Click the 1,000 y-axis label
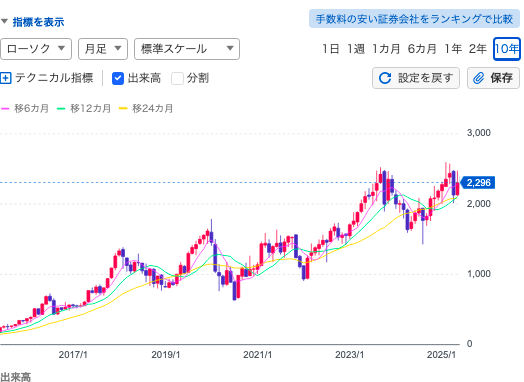524x382 pixels. 479,274
